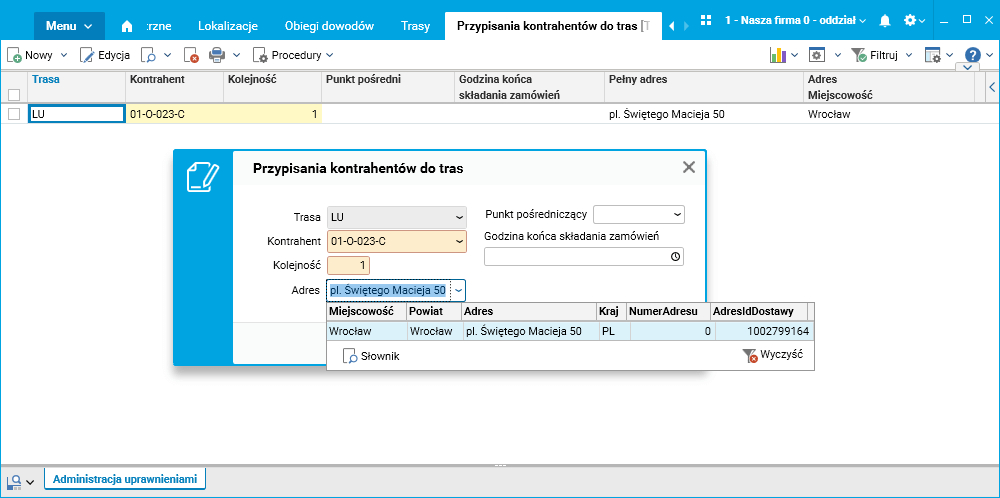Click the edit document icon in dialog
The height and width of the screenshot is (498, 1000).
pos(203,177)
